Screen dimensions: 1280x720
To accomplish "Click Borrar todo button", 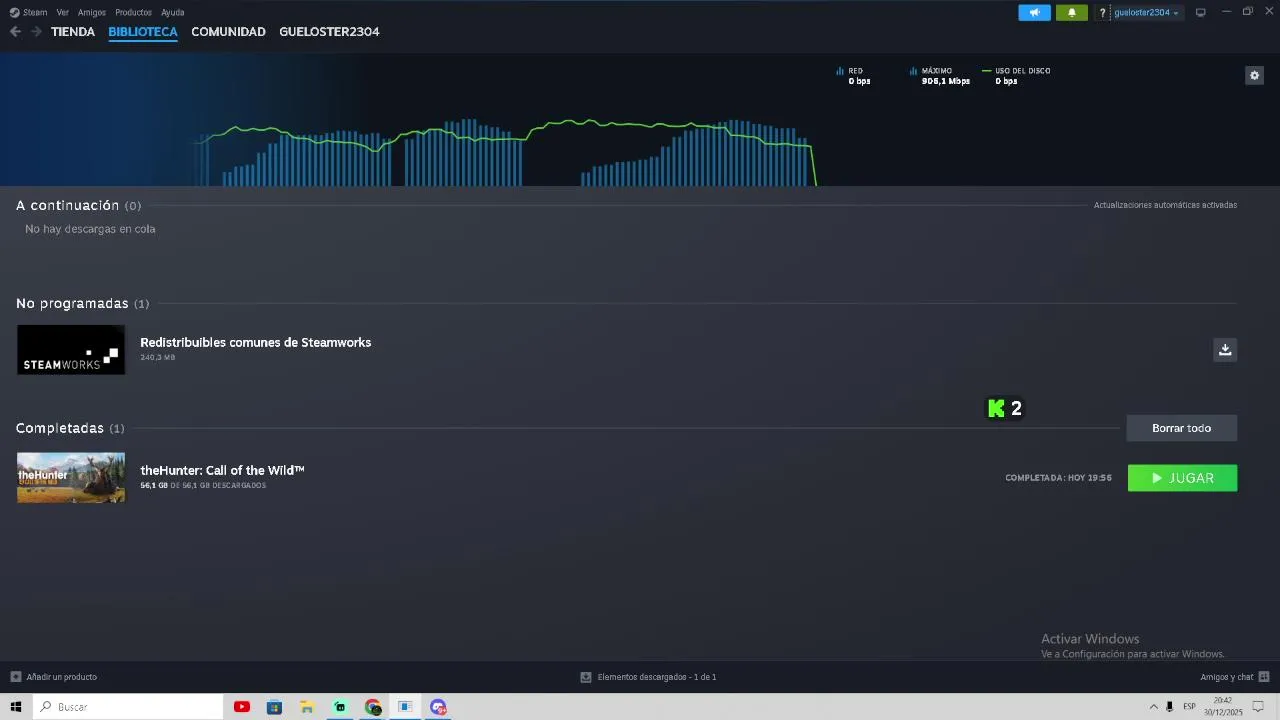I will (1181, 428).
